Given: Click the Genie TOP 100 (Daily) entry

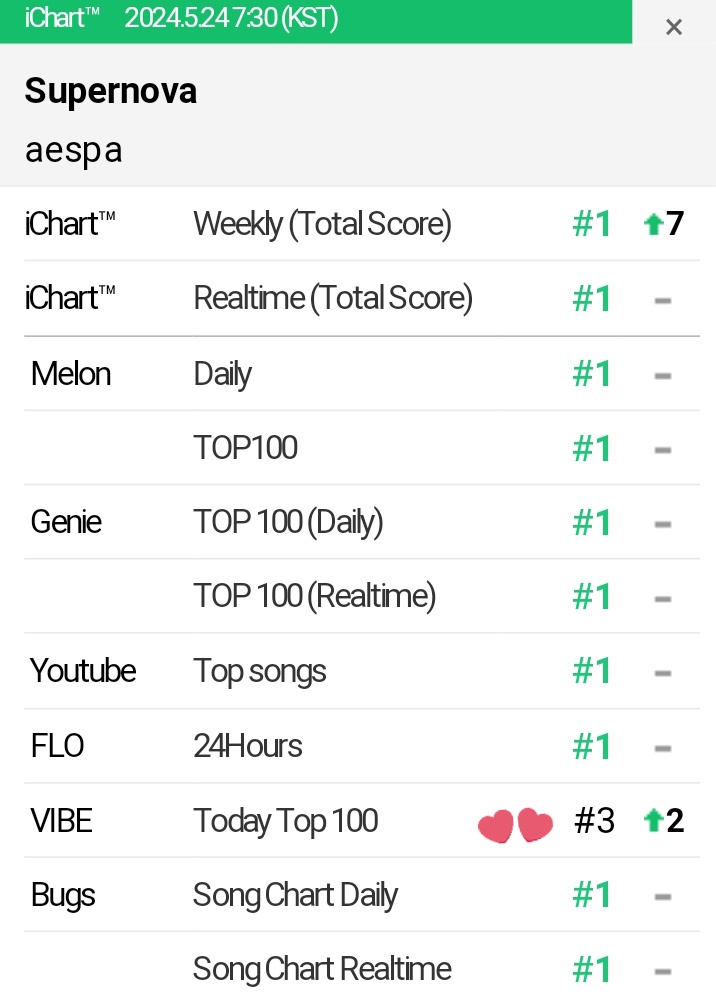Looking at the screenshot, I should pyautogui.click(x=288, y=522).
